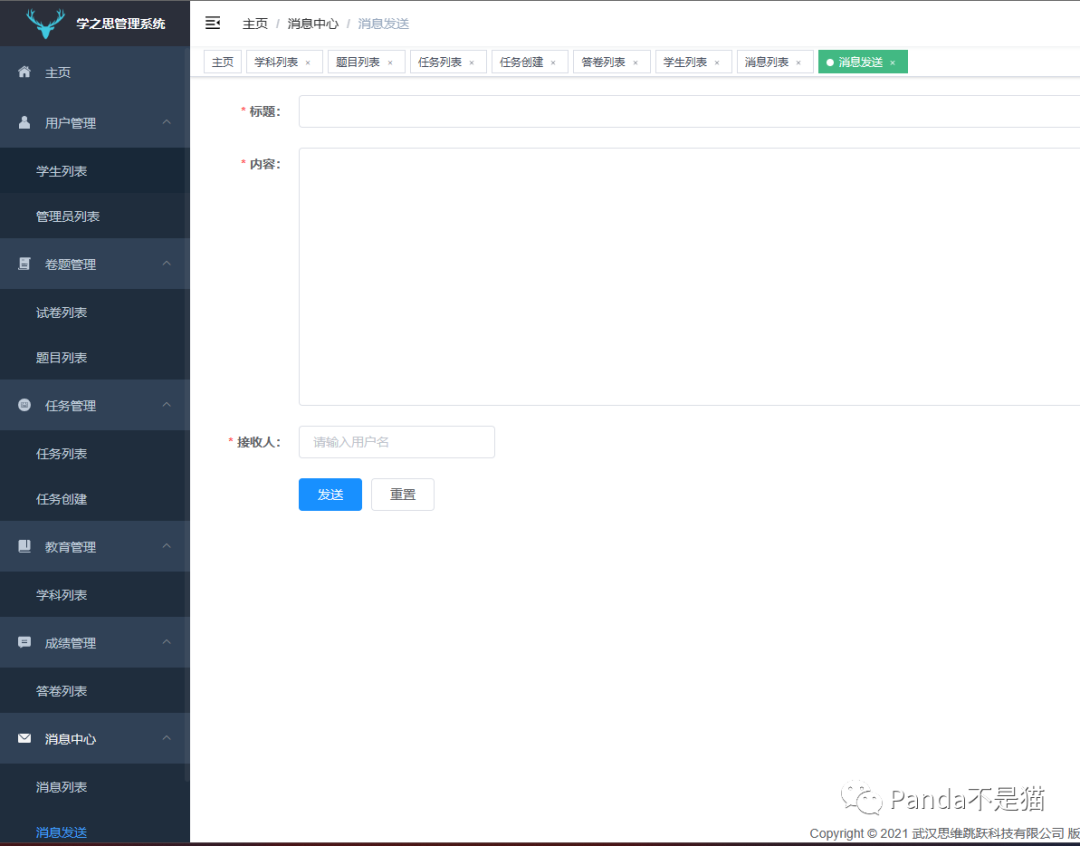The image size is (1080, 846).
Task: Close the 任务创建 tab
Action: point(553,63)
